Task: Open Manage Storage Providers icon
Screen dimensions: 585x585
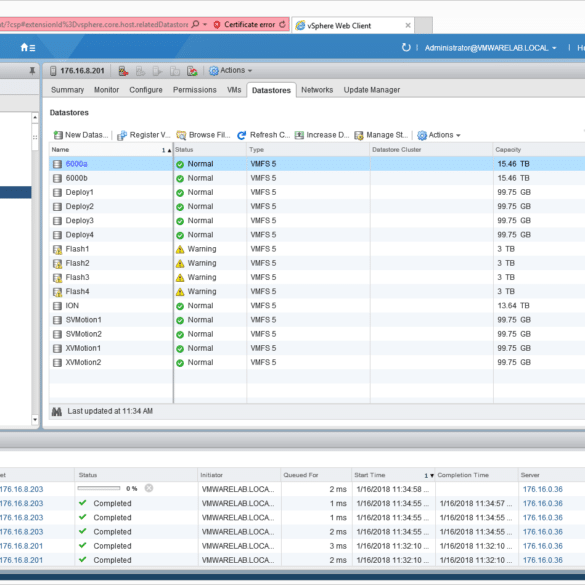Action: pyautogui.click(x=359, y=135)
